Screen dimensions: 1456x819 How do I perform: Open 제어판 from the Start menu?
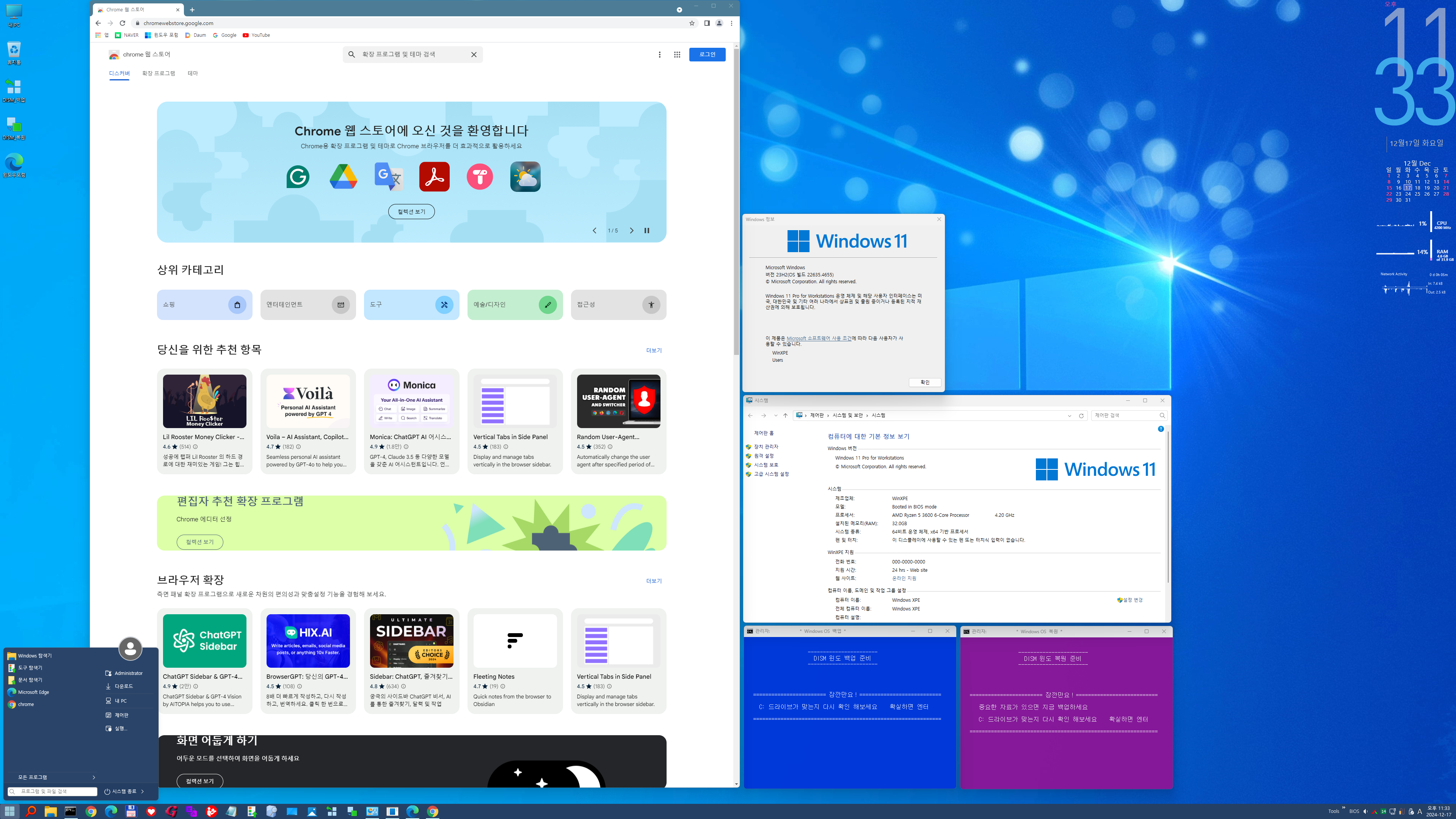click(x=121, y=715)
